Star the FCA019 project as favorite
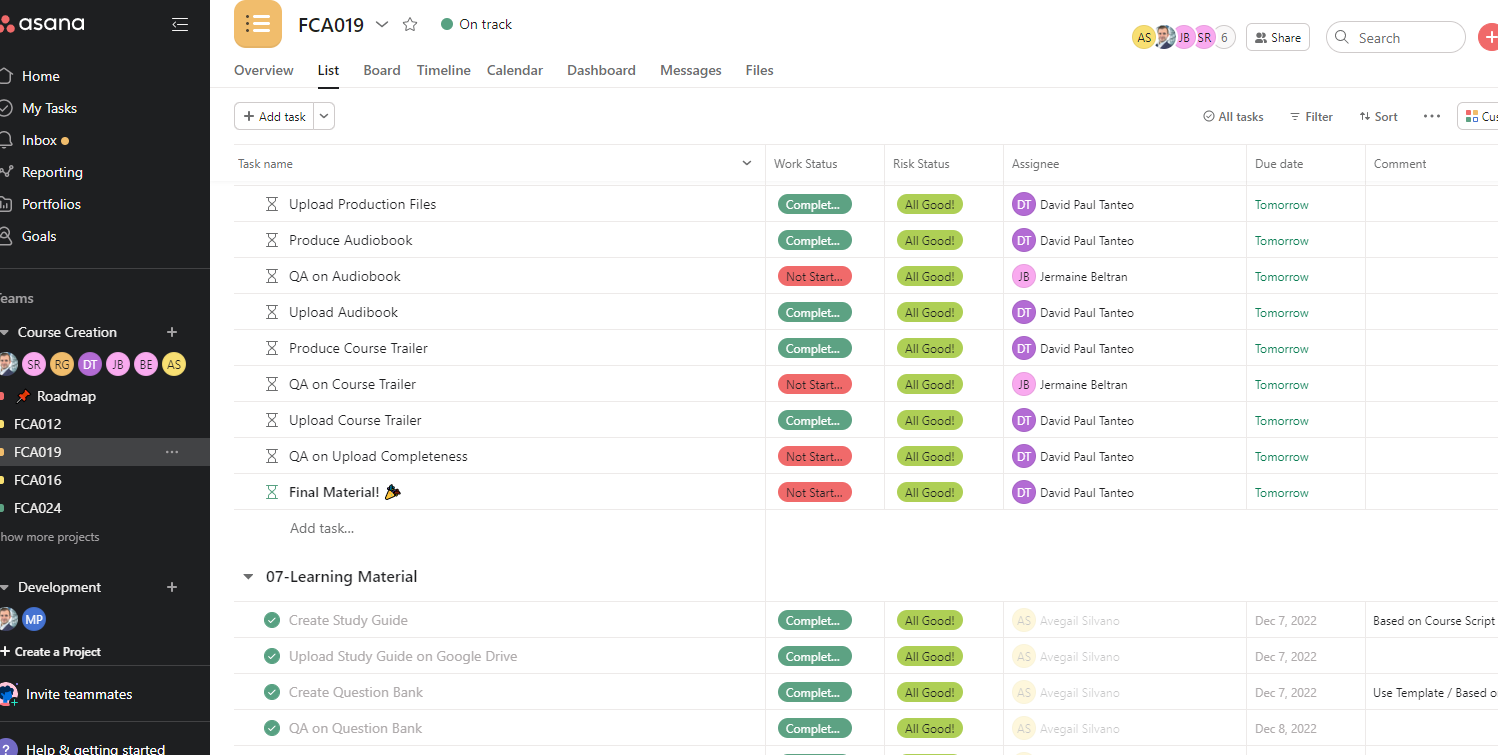Viewport: 1498px width, 755px height. (x=410, y=25)
